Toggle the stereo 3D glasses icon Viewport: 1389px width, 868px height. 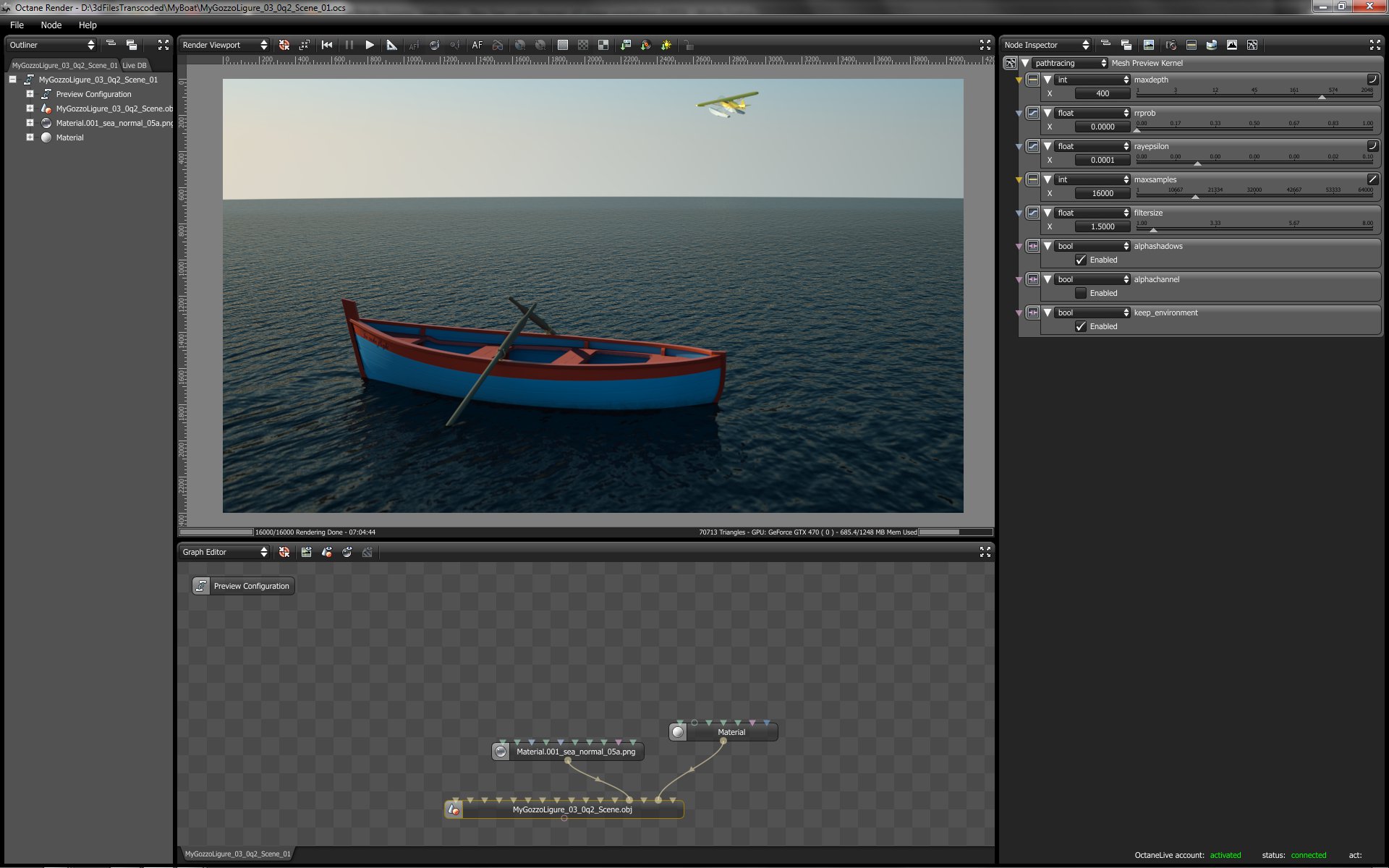[x=498, y=45]
